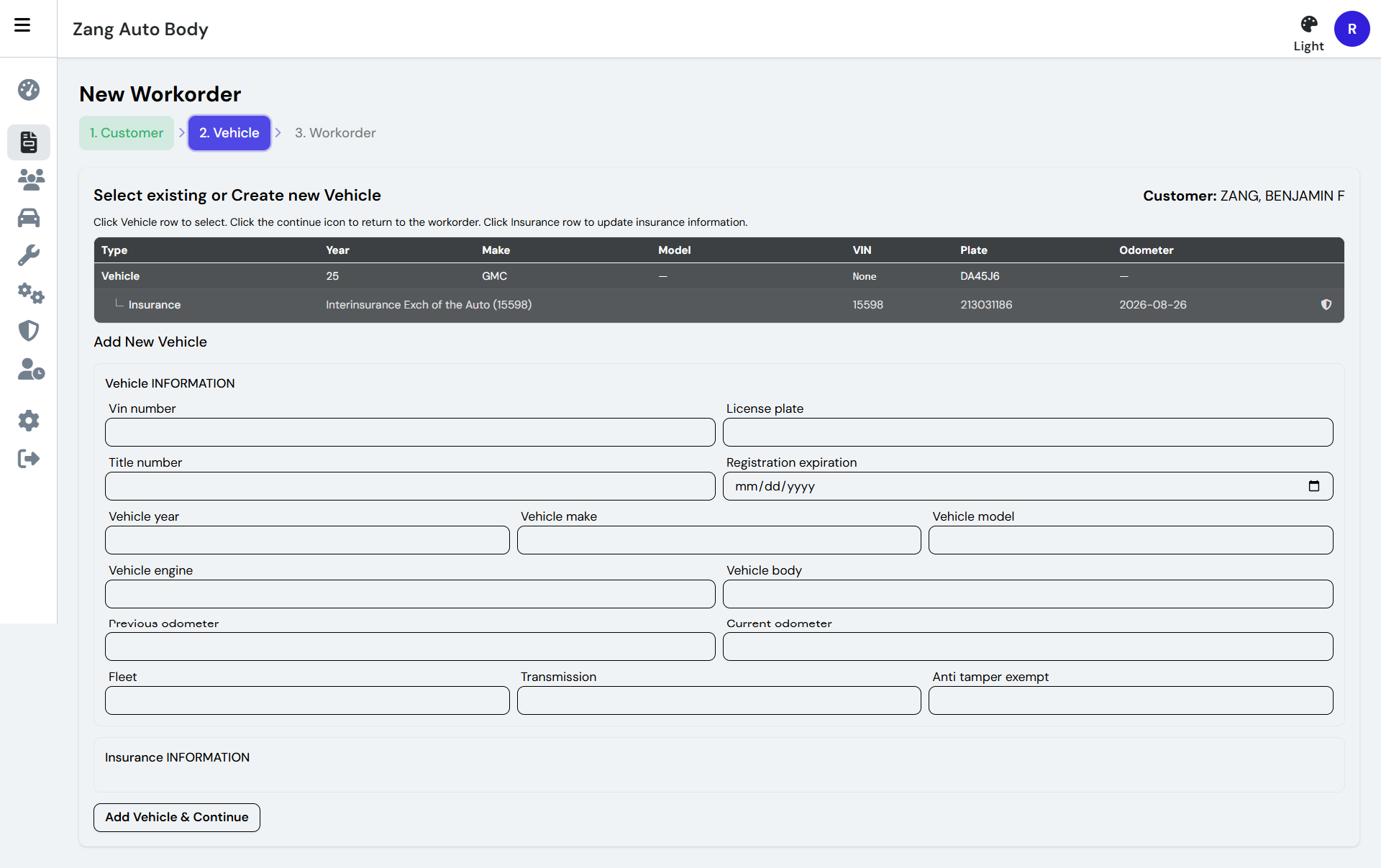The image size is (1381, 868).
Task: Click the Transmission input field
Action: coord(719,700)
